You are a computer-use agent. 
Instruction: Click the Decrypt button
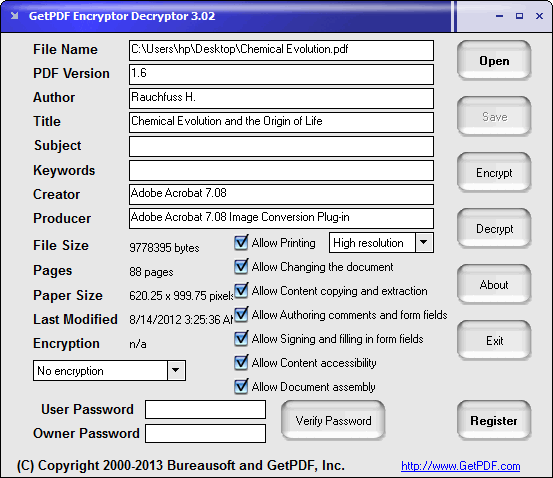(494, 229)
